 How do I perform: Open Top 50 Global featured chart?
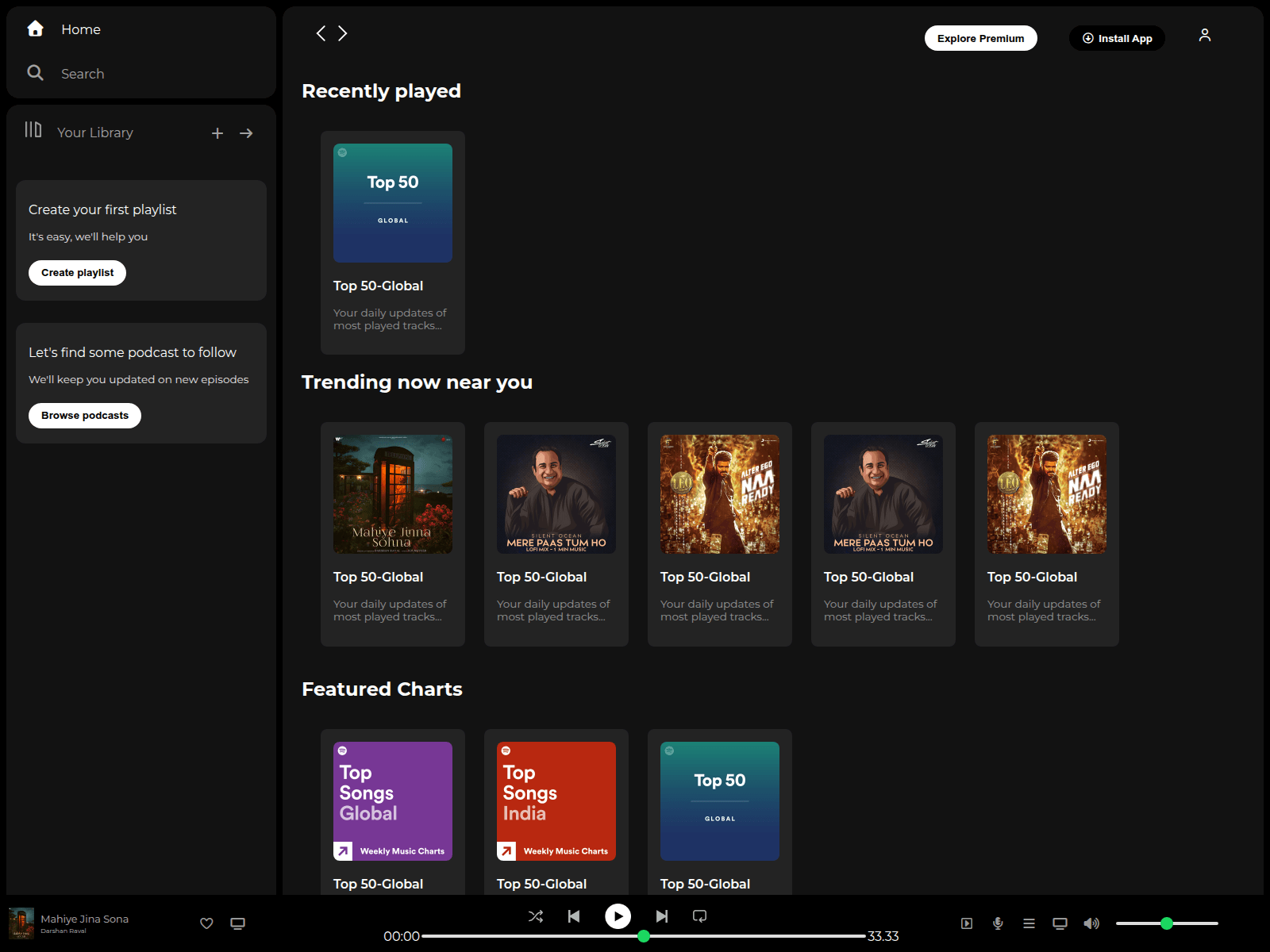click(x=720, y=812)
